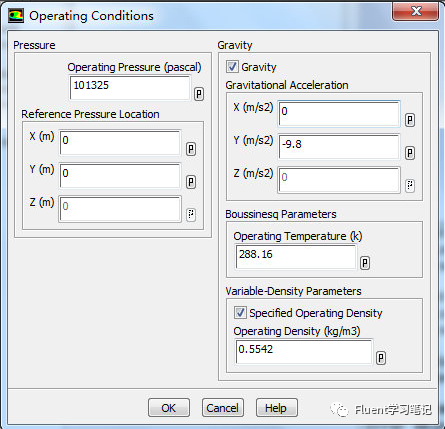Click into the Operating Temperature field
The height and width of the screenshot is (429, 445).
click(296, 257)
